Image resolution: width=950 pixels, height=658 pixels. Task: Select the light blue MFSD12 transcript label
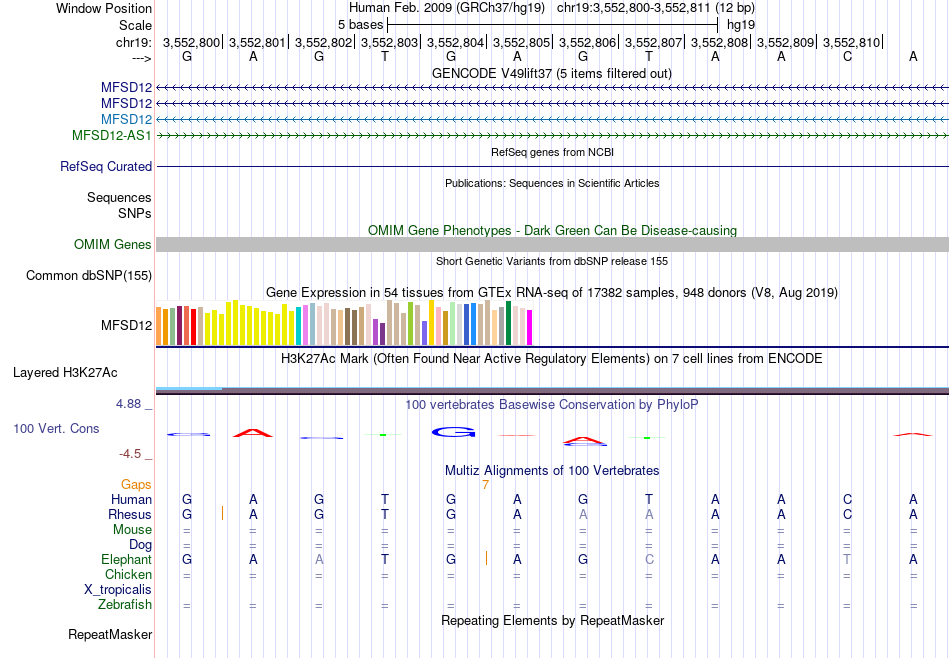click(x=127, y=119)
